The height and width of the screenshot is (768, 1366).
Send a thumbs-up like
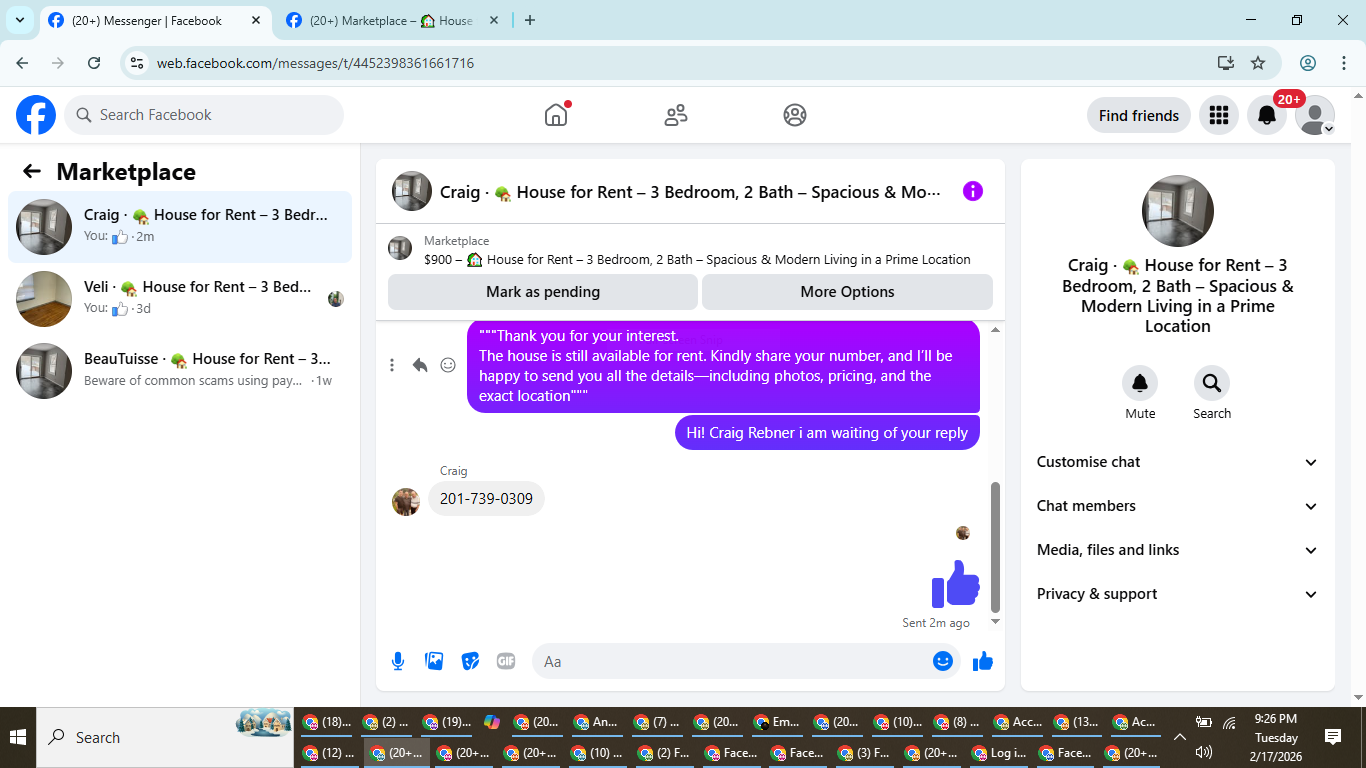983,661
